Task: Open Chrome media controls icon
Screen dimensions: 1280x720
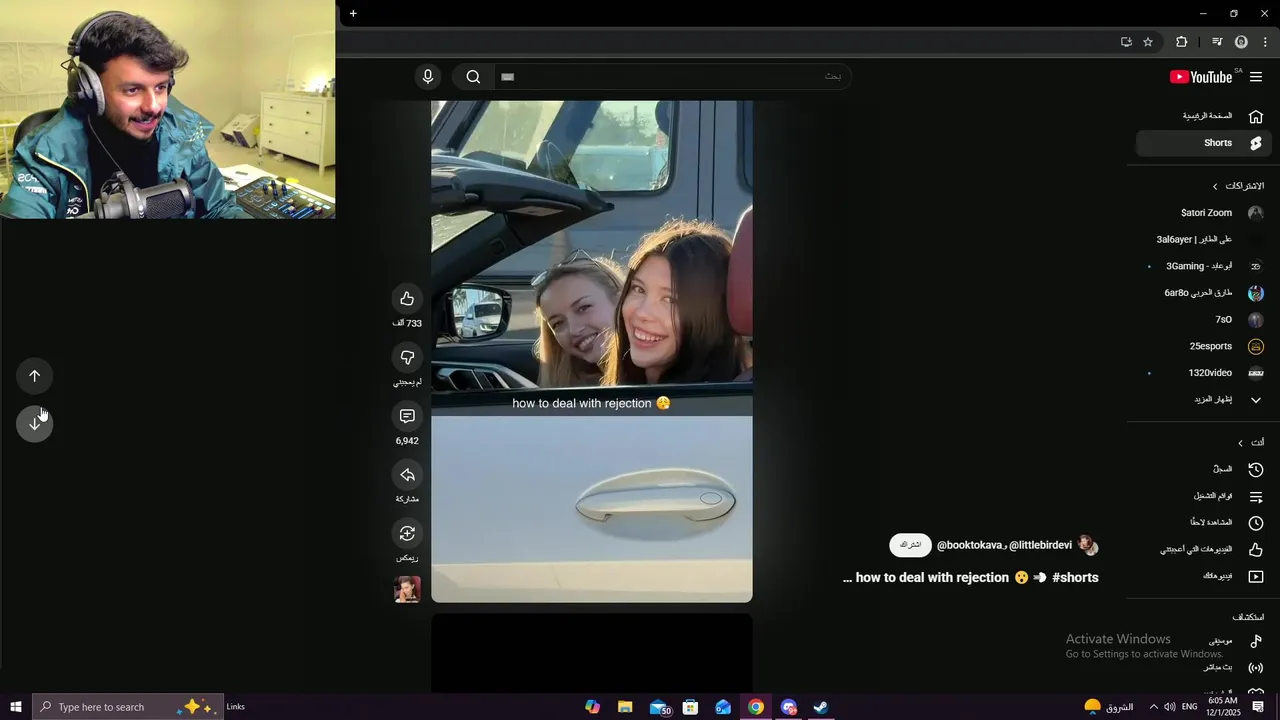Action: (1217, 42)
